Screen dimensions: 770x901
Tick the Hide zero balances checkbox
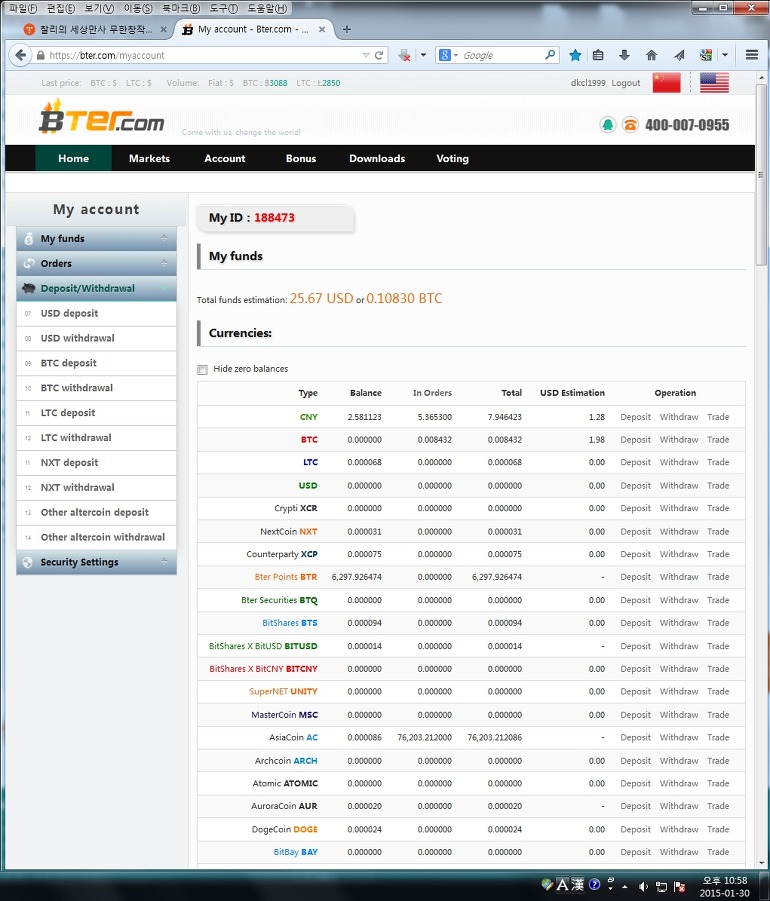[x=202, y=369]
